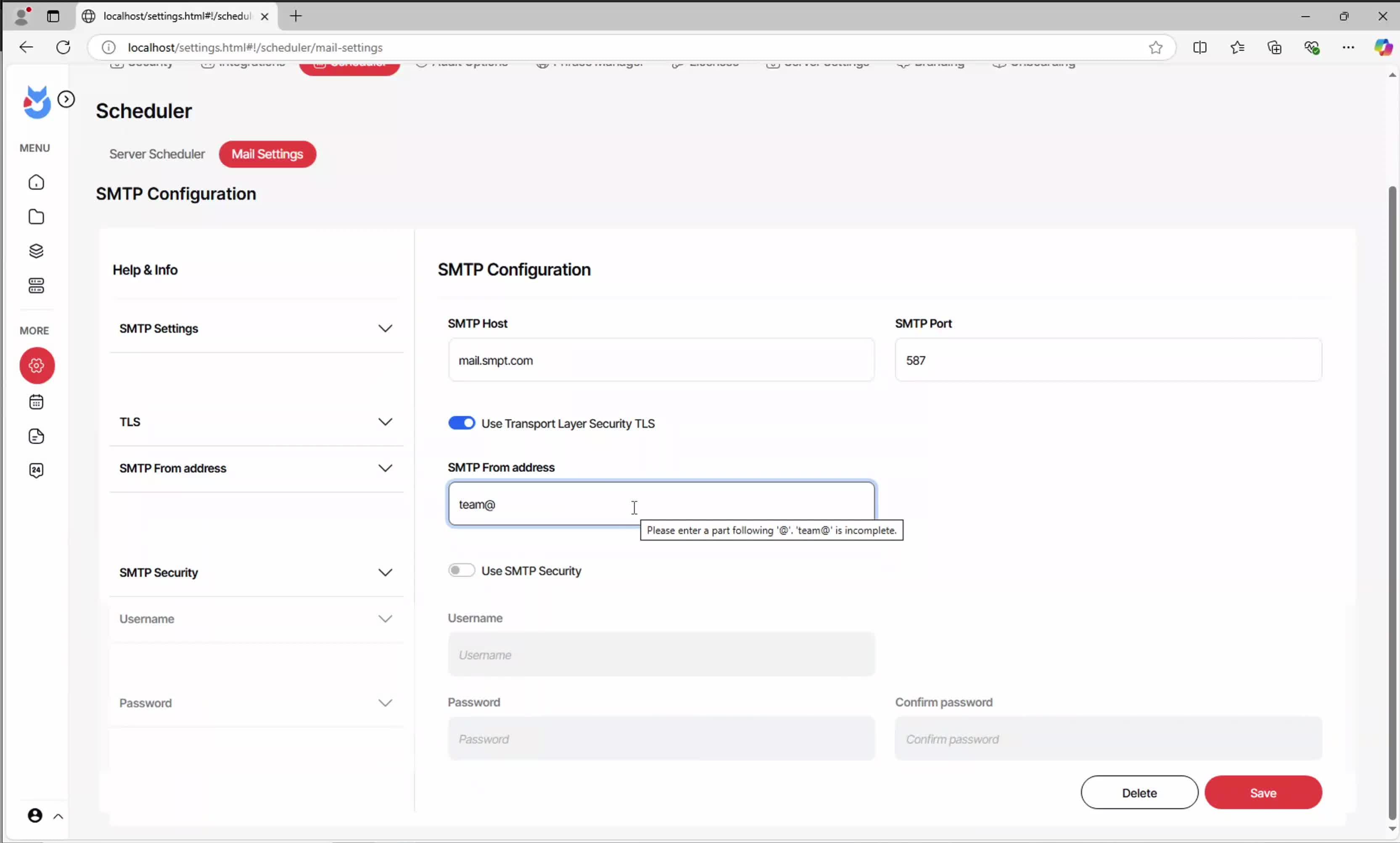Click the Save button
This screenshot has height=843, width=1400.
tap(1263, 793)
